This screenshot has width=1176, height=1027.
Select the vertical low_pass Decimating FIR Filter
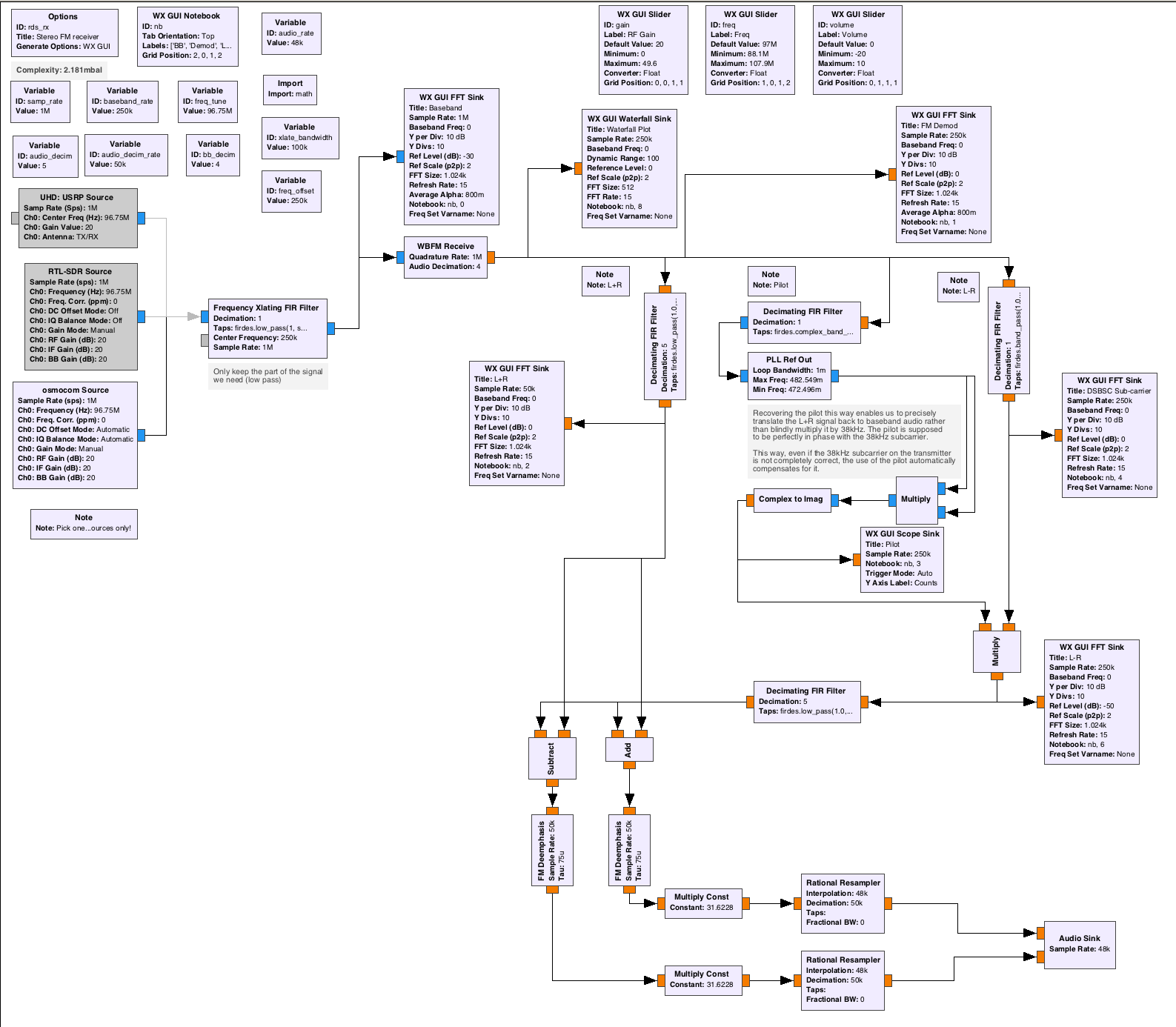[x=665, y=346]
